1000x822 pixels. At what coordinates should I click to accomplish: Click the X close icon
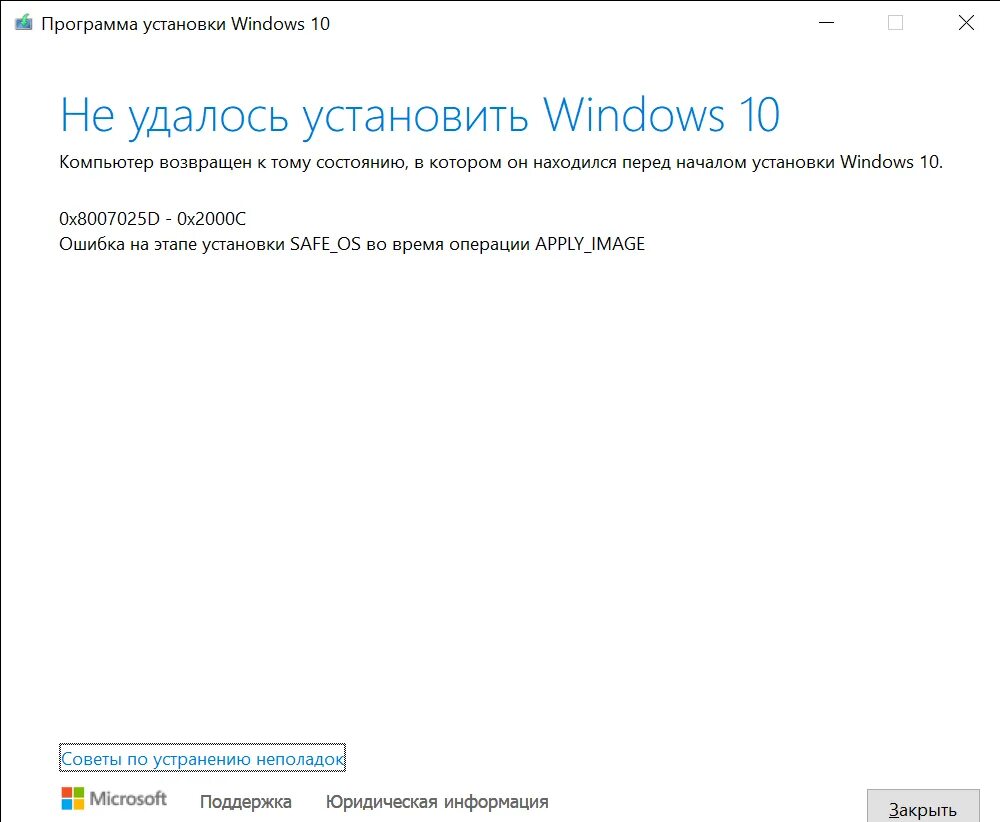(965, 21)
